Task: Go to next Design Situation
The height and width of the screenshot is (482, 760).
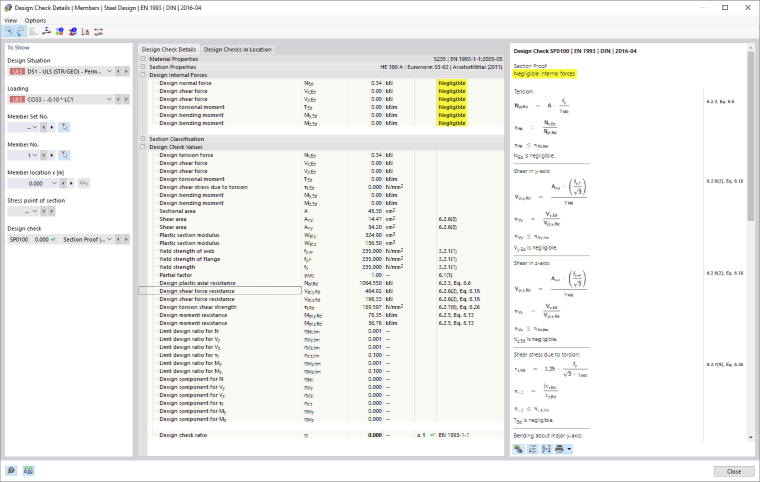Action: point(126,71)
